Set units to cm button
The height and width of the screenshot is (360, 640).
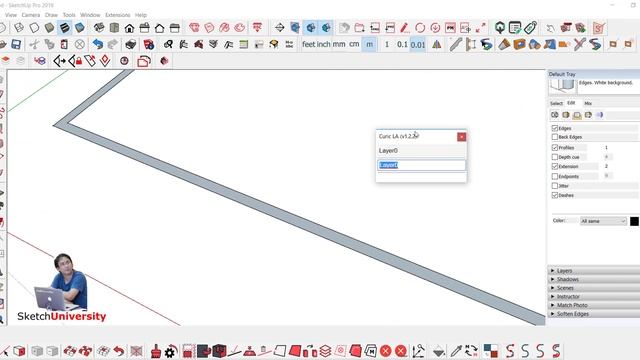click(354, 44)
